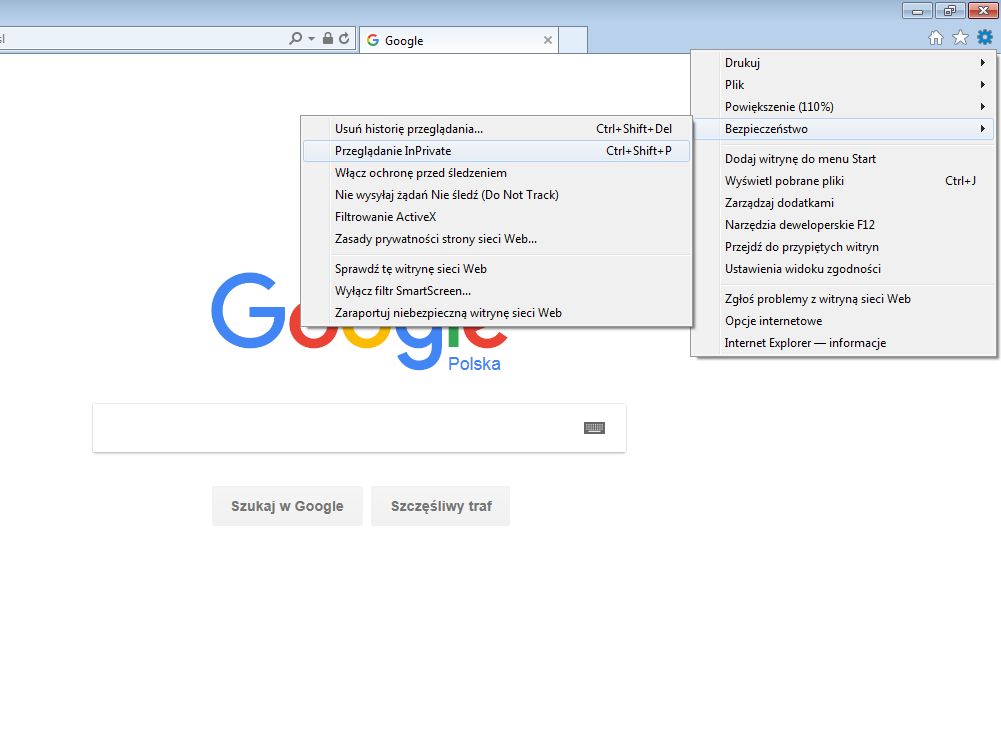Close the Google tab
The width and height of the screenshot is (1001, 742).
[548, 40]
